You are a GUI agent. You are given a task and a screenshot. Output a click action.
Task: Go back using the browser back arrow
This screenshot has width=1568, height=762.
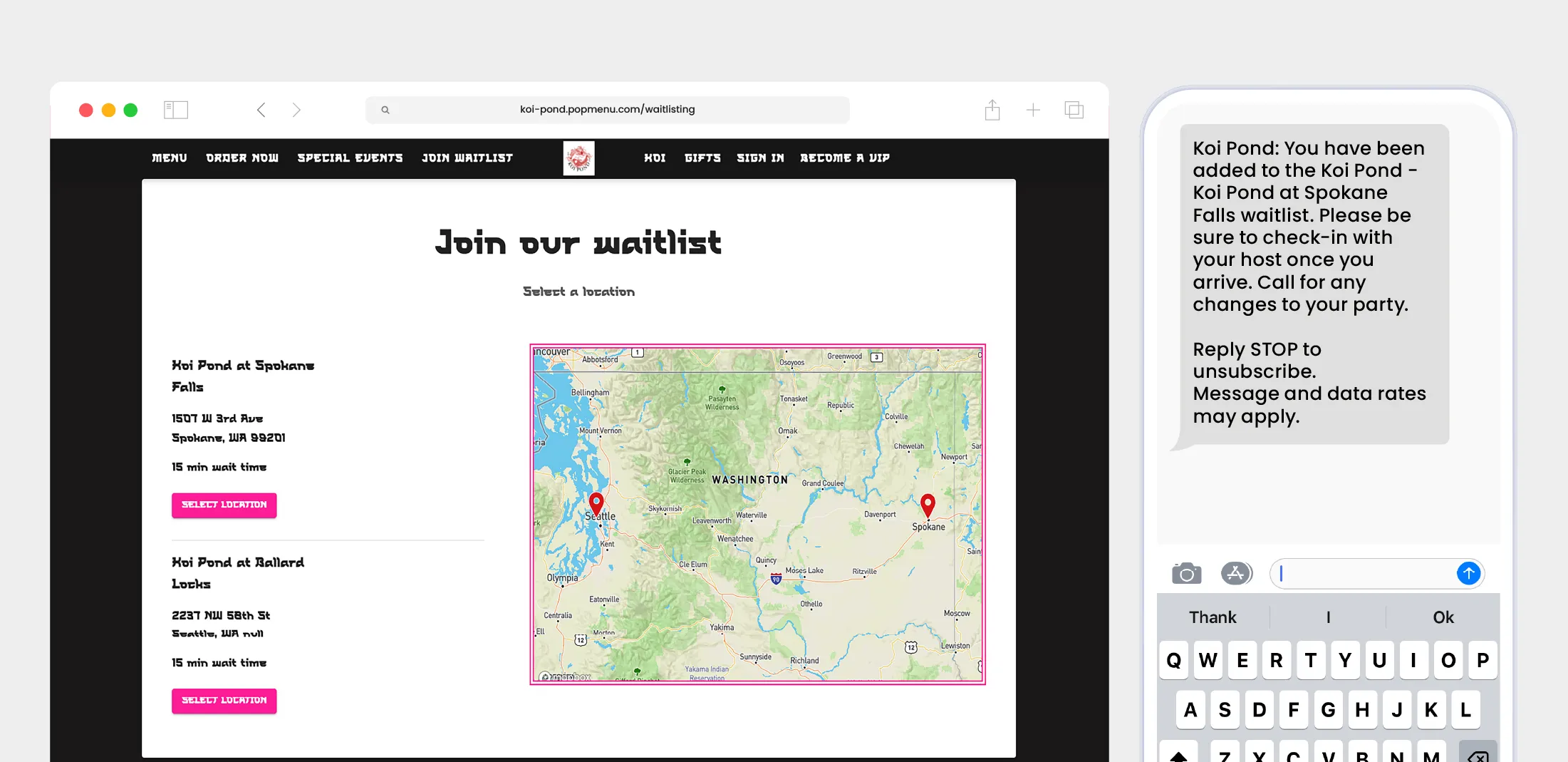point(261,110)
